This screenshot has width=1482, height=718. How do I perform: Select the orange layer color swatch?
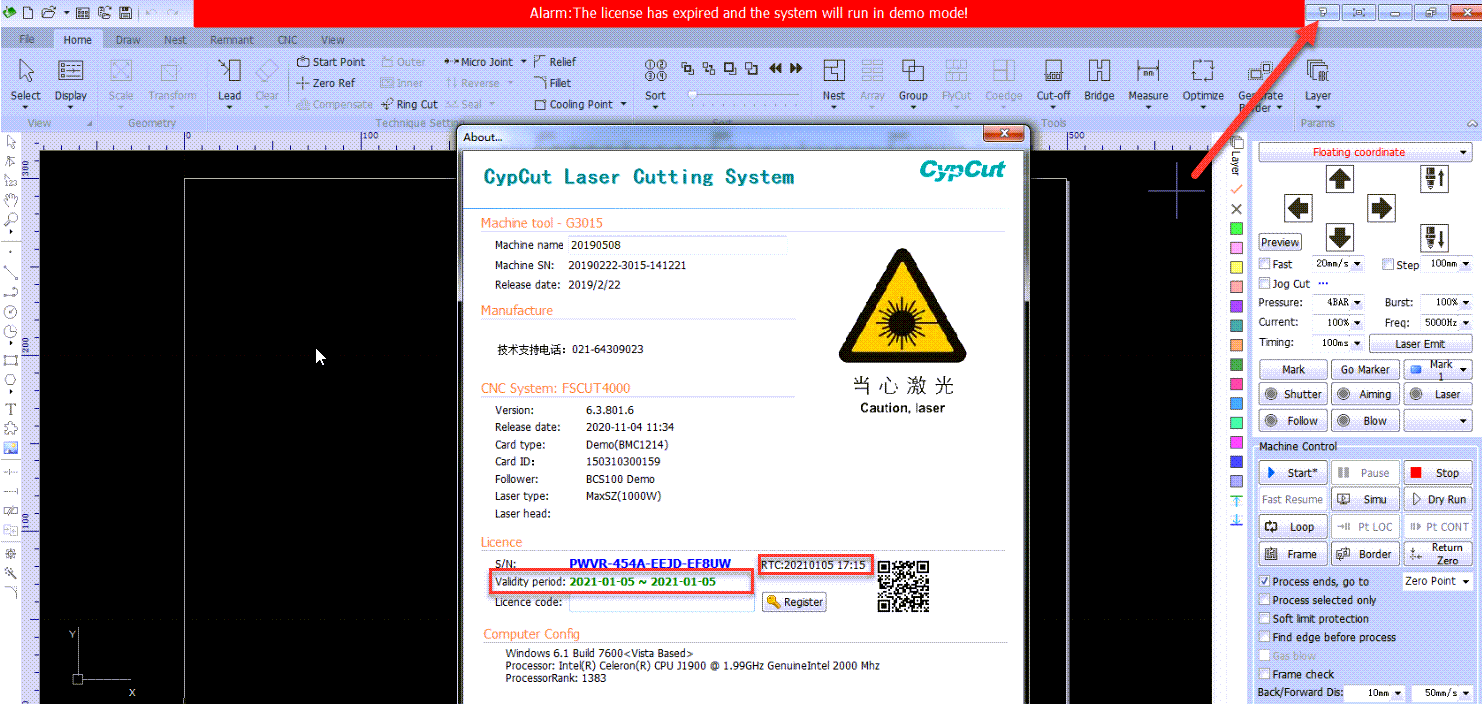[x=1237, y=345]
